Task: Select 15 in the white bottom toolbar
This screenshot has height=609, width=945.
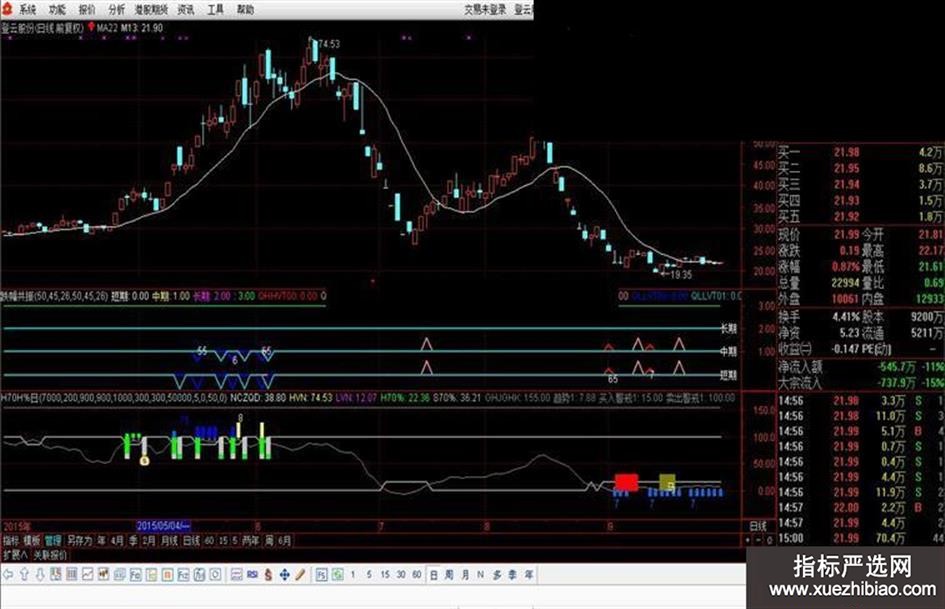Action: tap(385, 575)
